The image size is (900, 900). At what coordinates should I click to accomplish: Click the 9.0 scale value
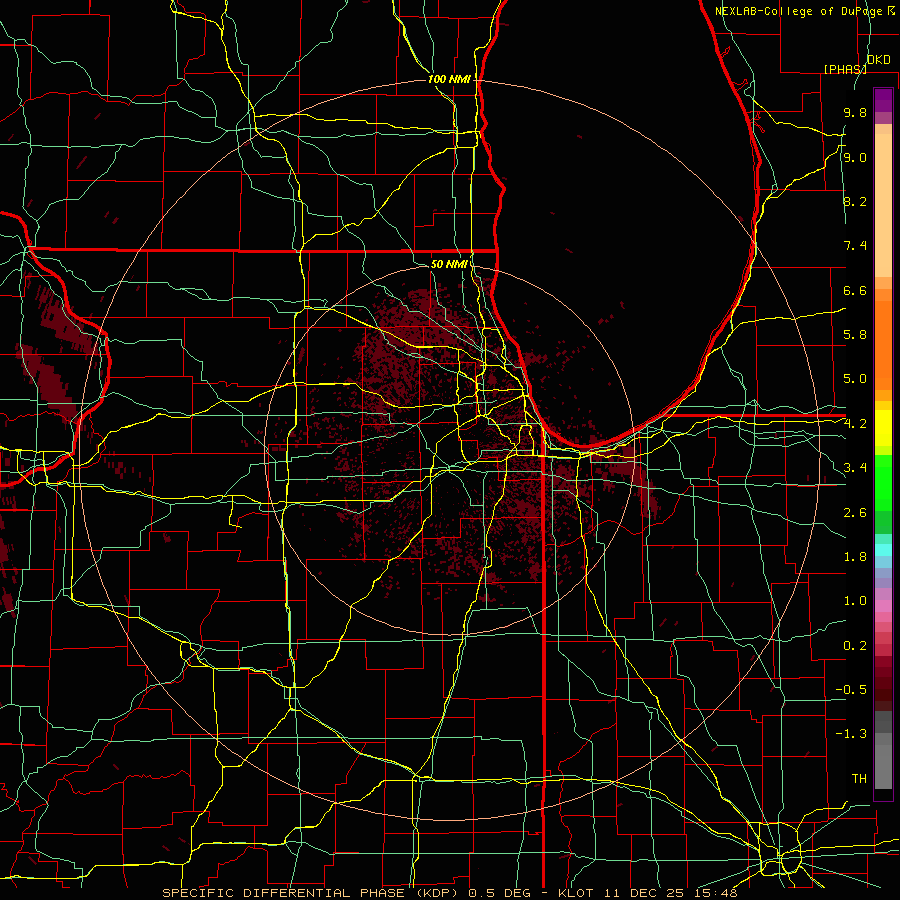[855, 157]
